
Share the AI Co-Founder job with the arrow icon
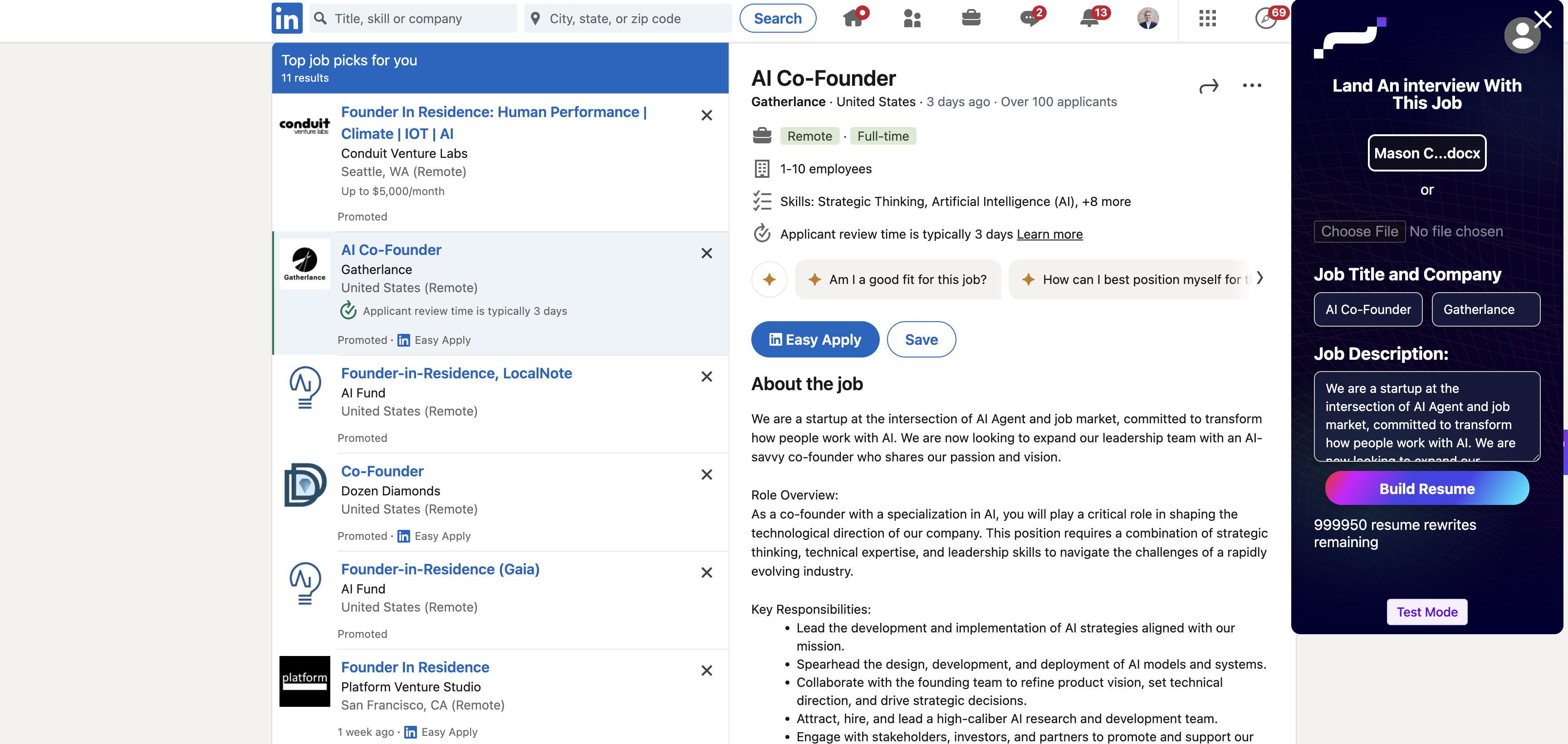(x=1209, y=86)
